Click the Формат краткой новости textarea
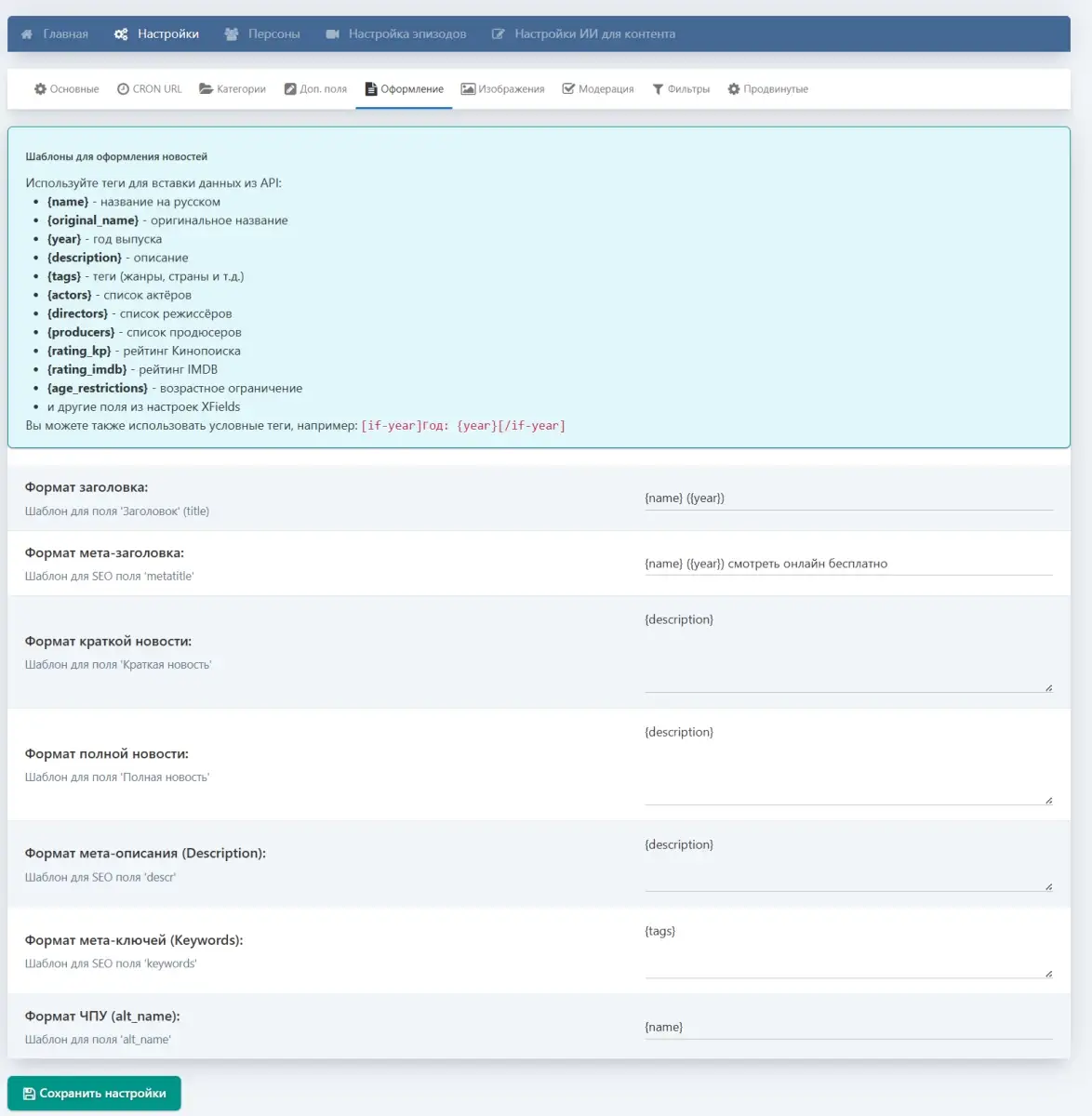The height and width of the screenshot is (1116, 1092). pos(847,650)
